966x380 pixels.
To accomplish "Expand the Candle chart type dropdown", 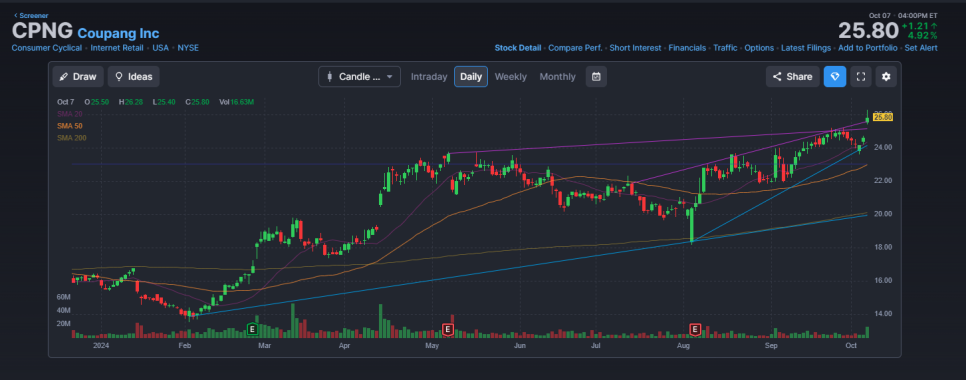I will [359, 77].
